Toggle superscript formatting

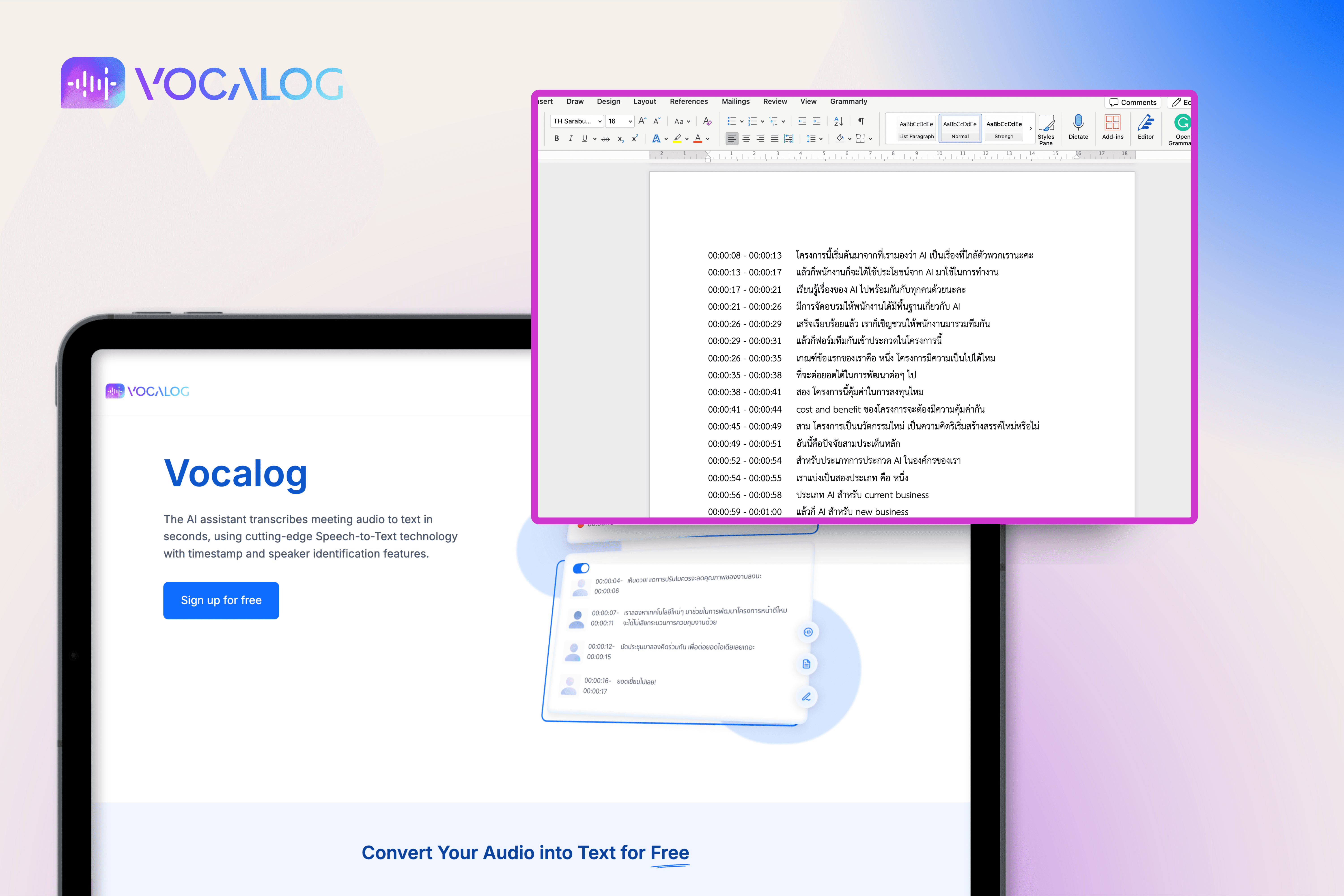(634, 138)
